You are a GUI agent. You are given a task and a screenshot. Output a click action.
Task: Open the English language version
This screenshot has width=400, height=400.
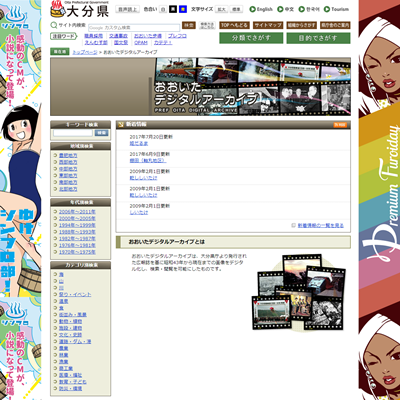(x=261, y=9)
